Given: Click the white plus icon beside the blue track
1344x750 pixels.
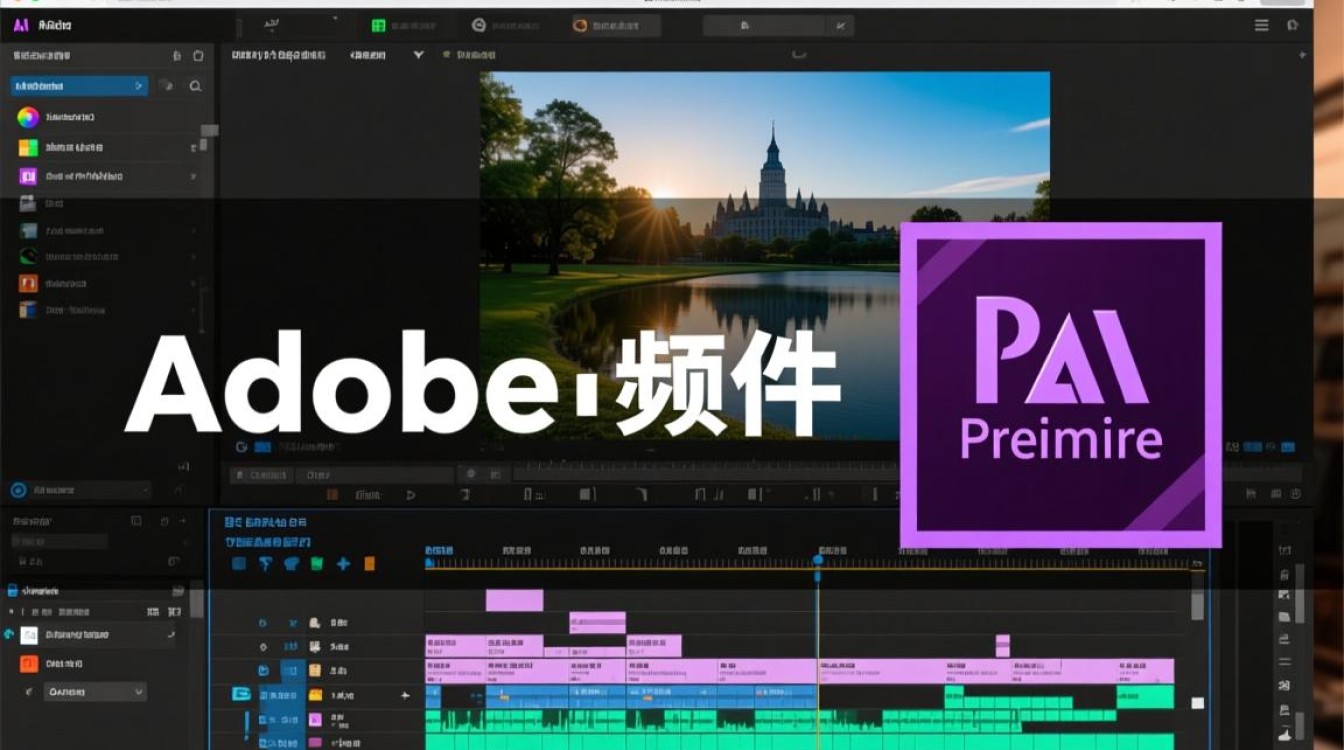Looking at the screenshot, I should [x=405, y=694].
